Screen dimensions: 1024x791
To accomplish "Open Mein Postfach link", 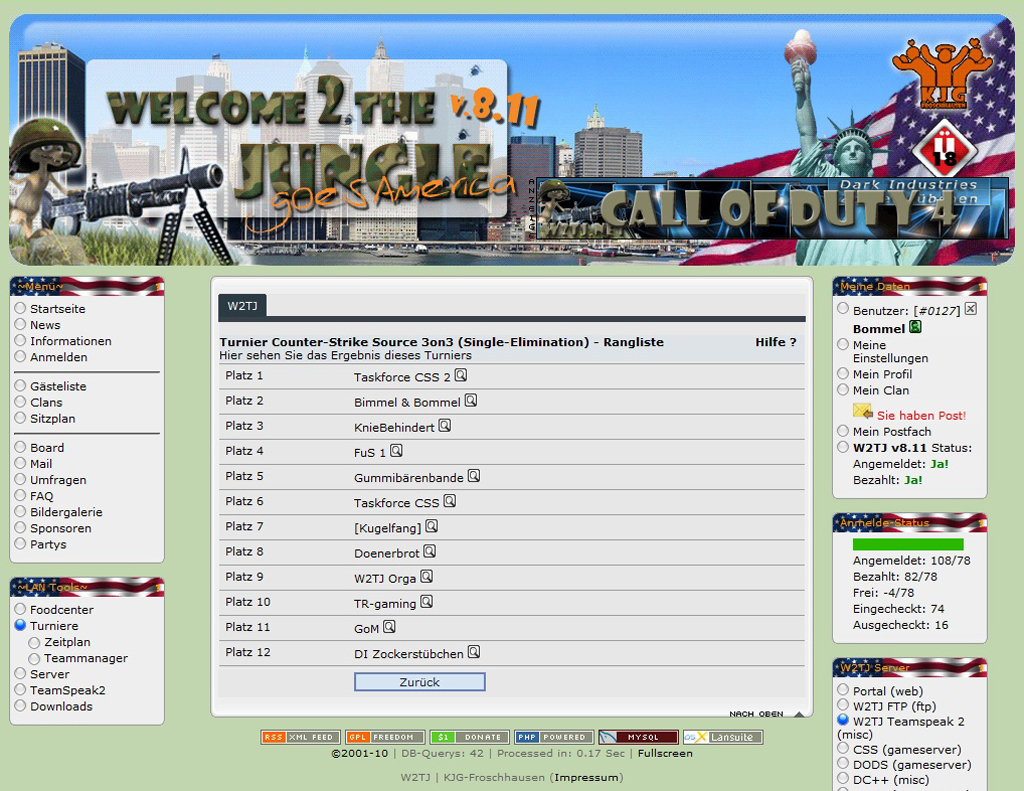I will [x=892, y=431].
